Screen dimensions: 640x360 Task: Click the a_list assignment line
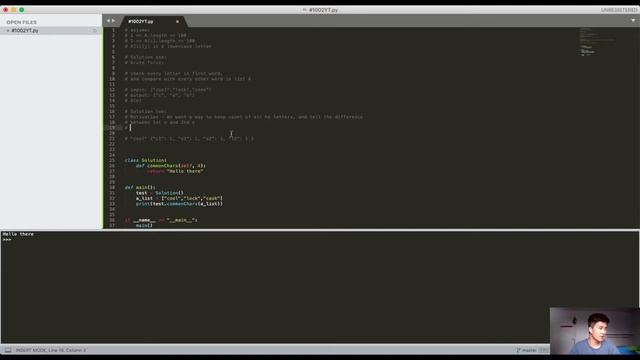pyautogui.click(x=179, y=198)
